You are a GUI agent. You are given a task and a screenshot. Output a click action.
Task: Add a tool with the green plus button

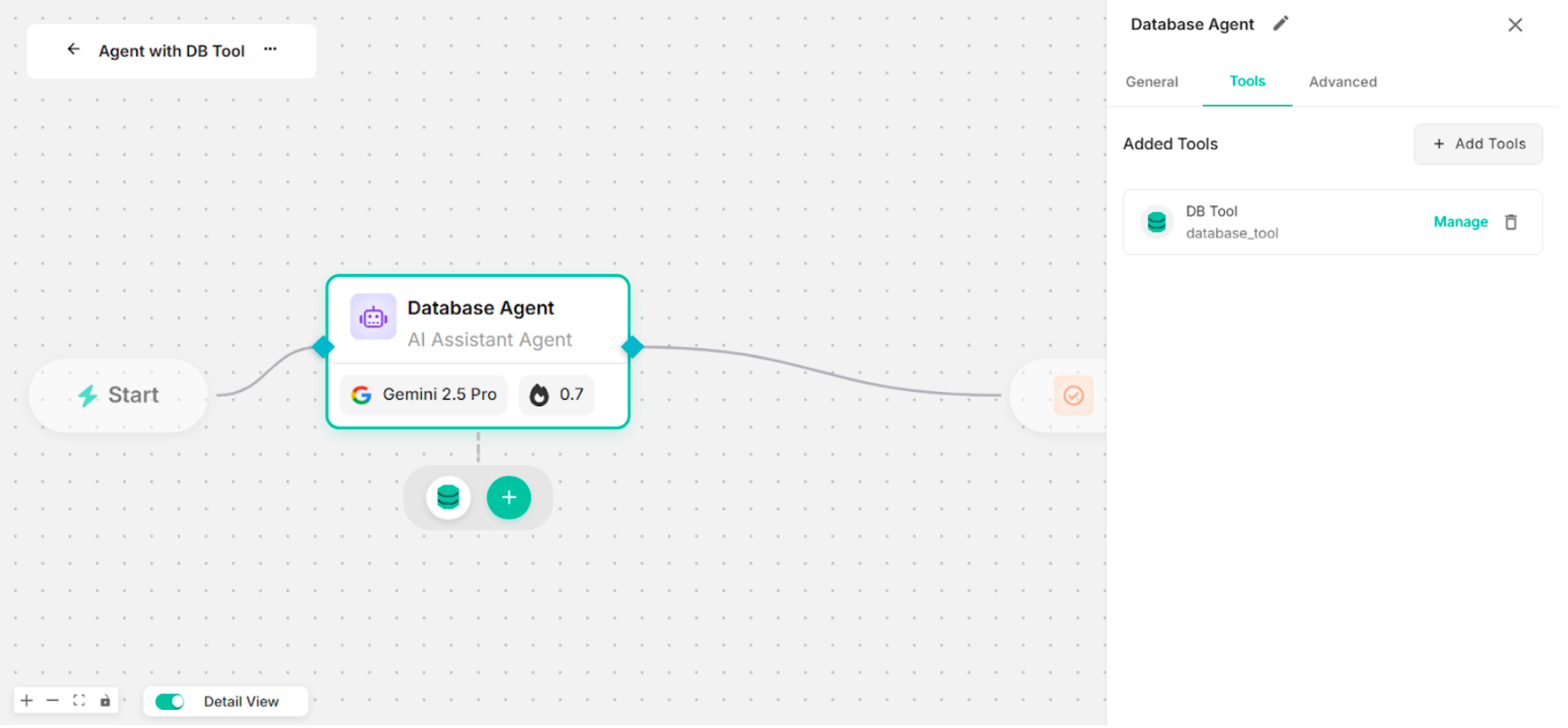(509, 498)
